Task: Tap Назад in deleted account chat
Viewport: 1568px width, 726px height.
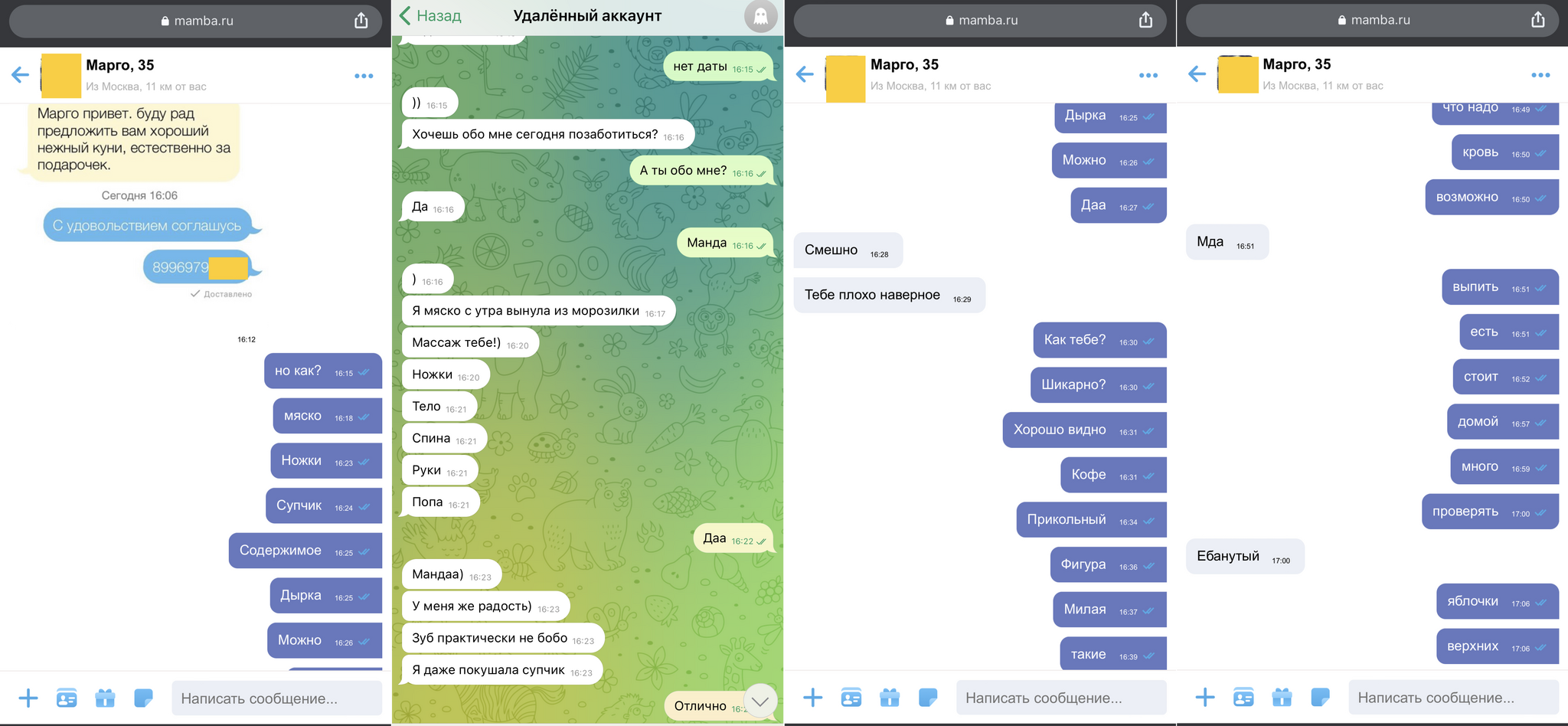Action: point(430,15)
